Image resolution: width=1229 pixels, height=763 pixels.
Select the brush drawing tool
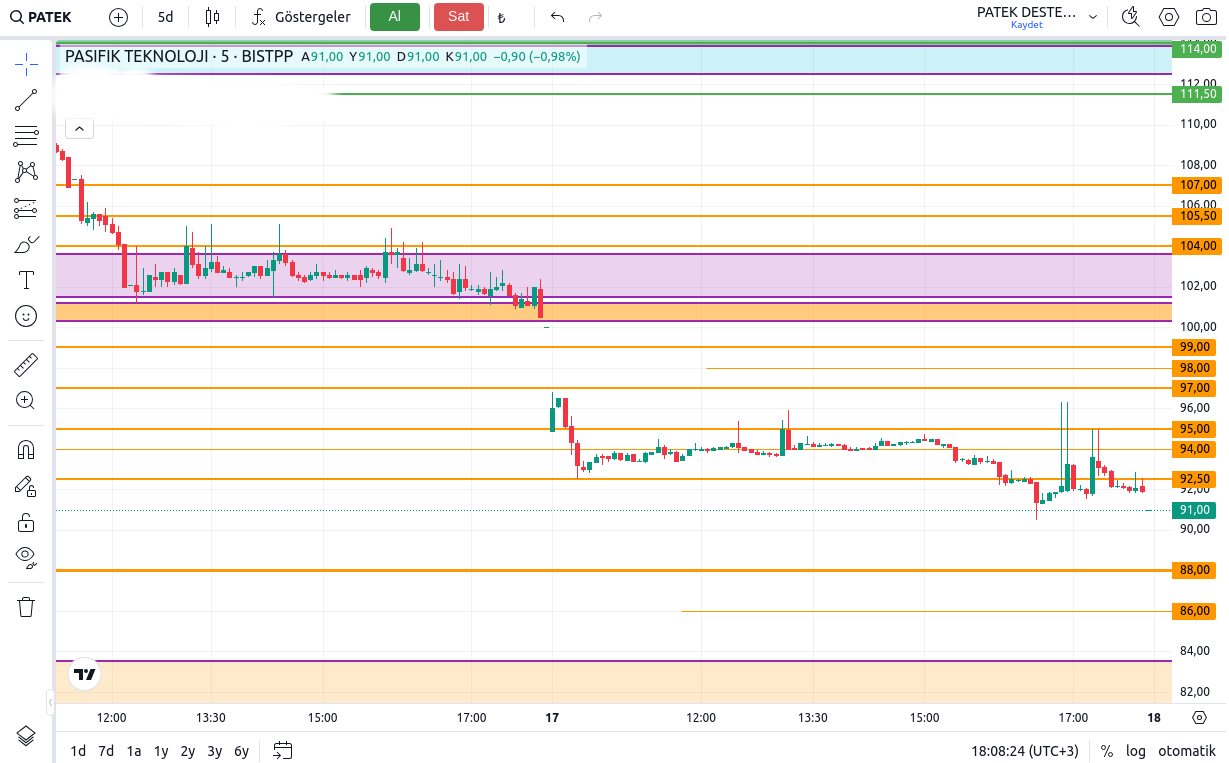click(x=26, y=244)
